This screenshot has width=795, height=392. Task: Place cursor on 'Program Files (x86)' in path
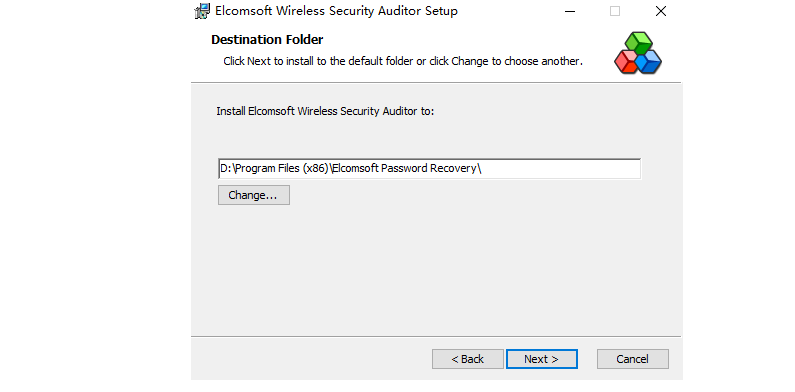pos(281,168)
